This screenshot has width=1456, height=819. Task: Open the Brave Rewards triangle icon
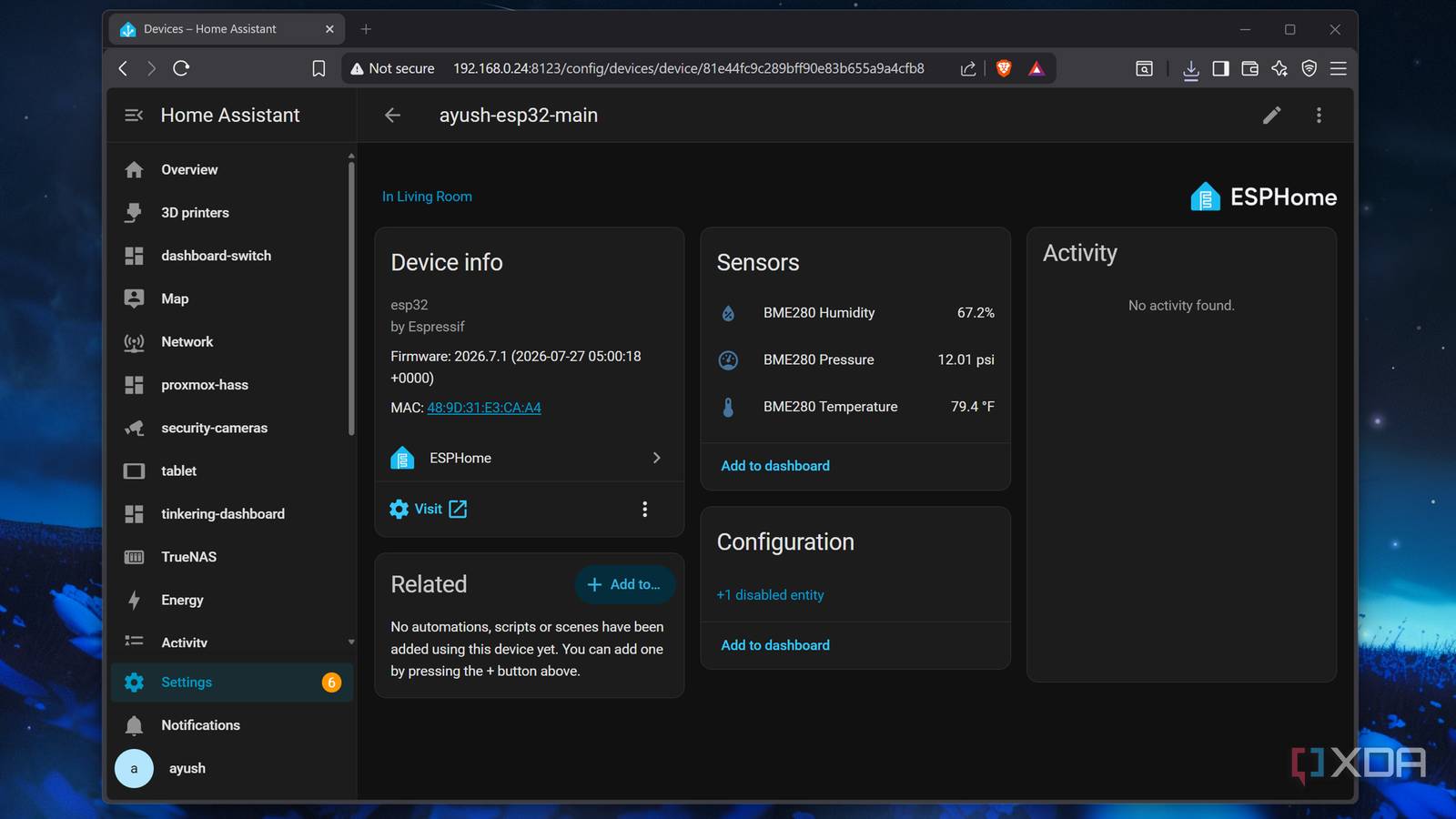(x=1036, y=68)
